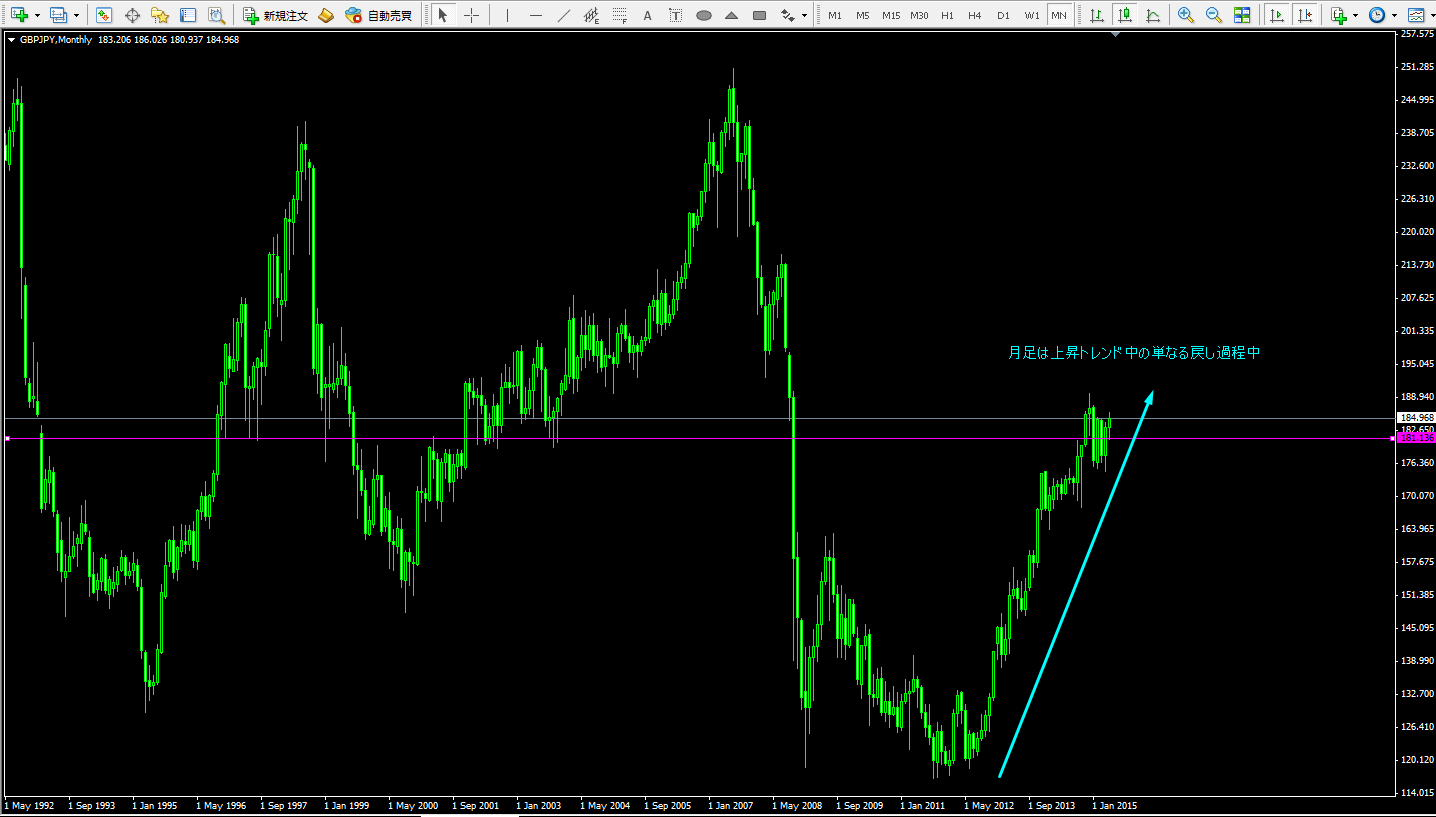Screen dimensions: 1436x817
Task: Expand the New Chart dropdown arrow
Action: (x=37, y=16)
